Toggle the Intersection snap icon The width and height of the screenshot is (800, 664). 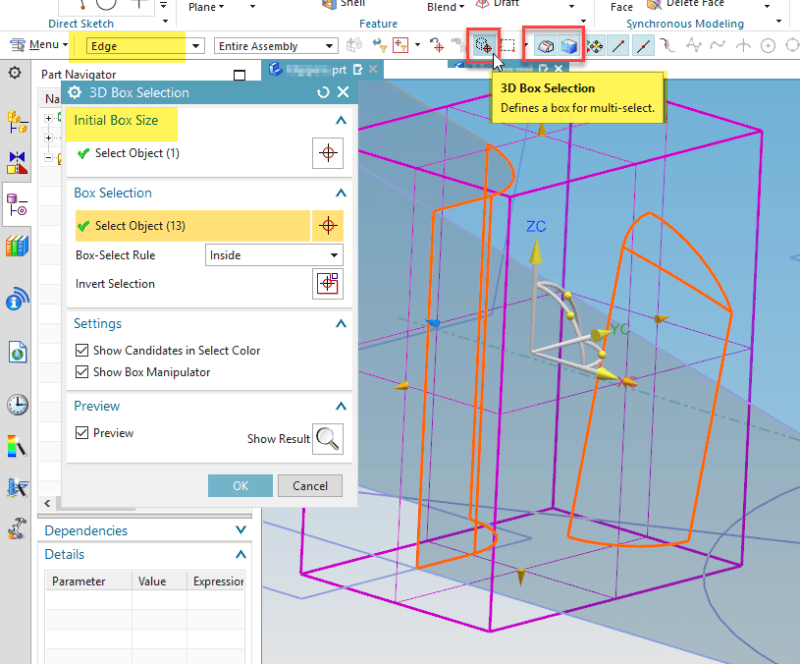click(743, 46)
